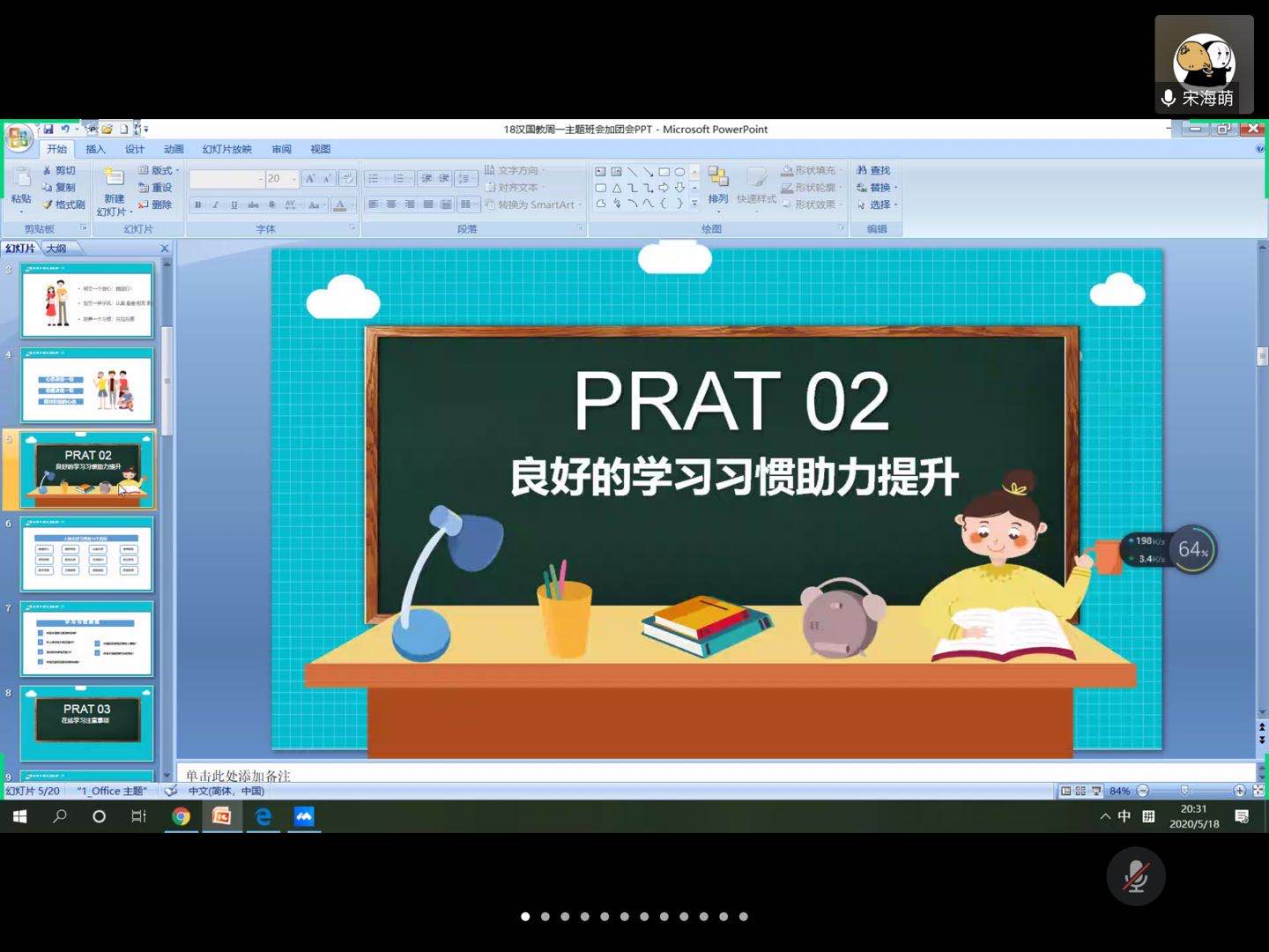The width and height of the screenshot is (1269, 952).
Task: Save the presentation from quick access toolbar
Action: 47,129
